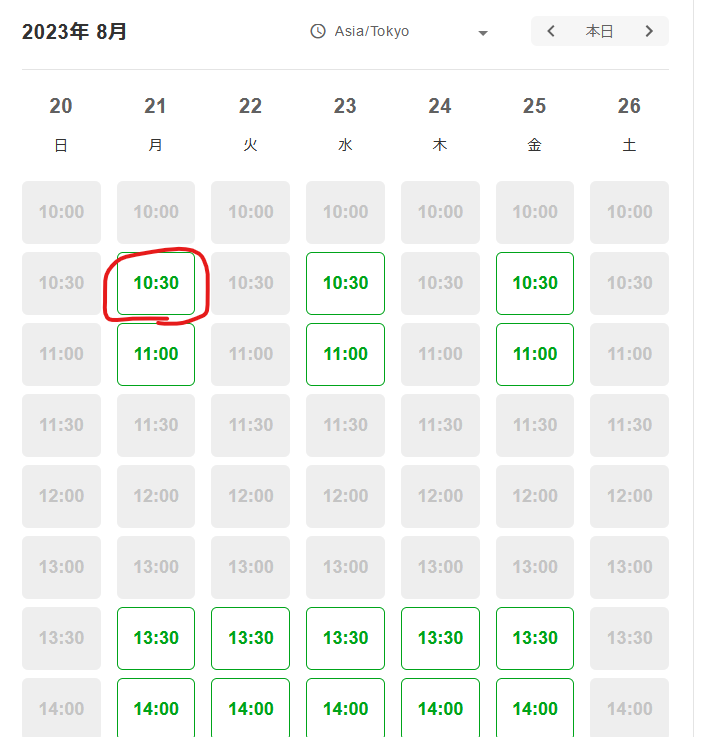Jump to today with 本日 button
Screen dimensions: 709x737
point(599,31)
